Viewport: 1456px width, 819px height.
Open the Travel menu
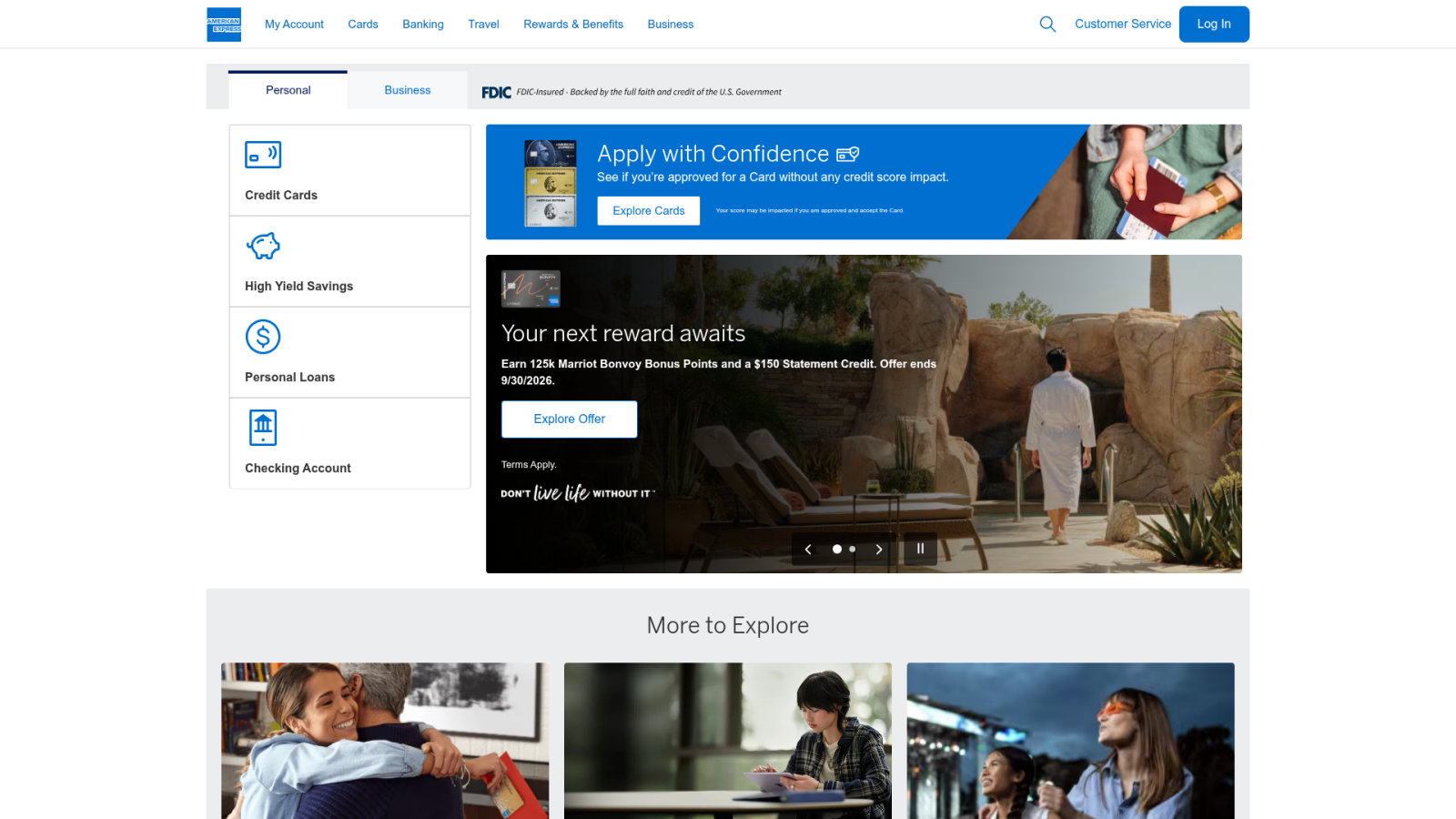click(483, 25)
